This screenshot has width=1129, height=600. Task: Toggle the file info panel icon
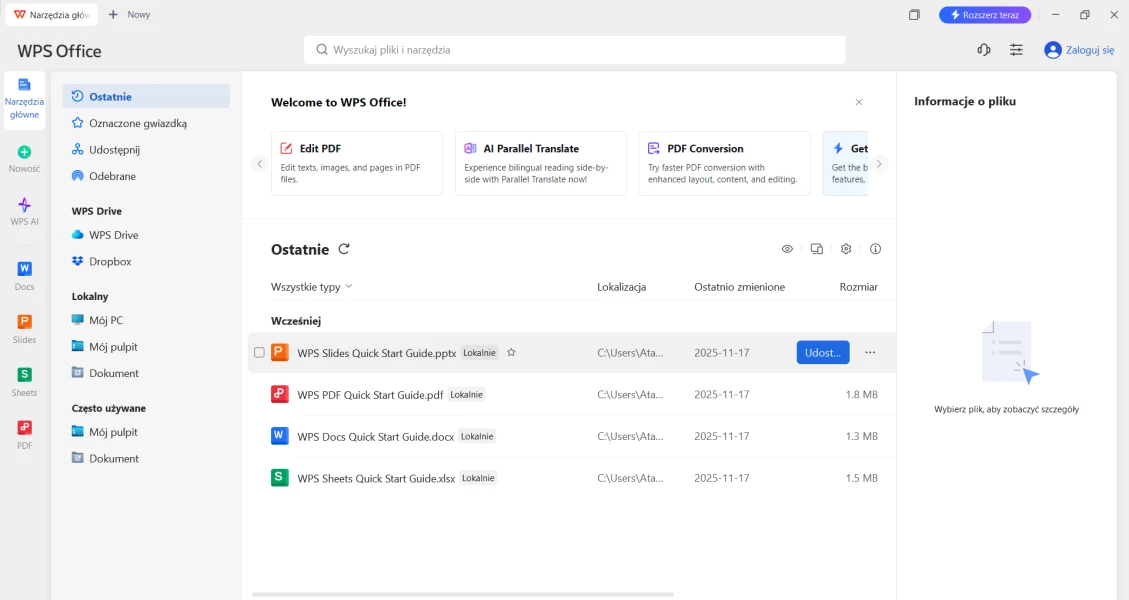coord(875,249)
